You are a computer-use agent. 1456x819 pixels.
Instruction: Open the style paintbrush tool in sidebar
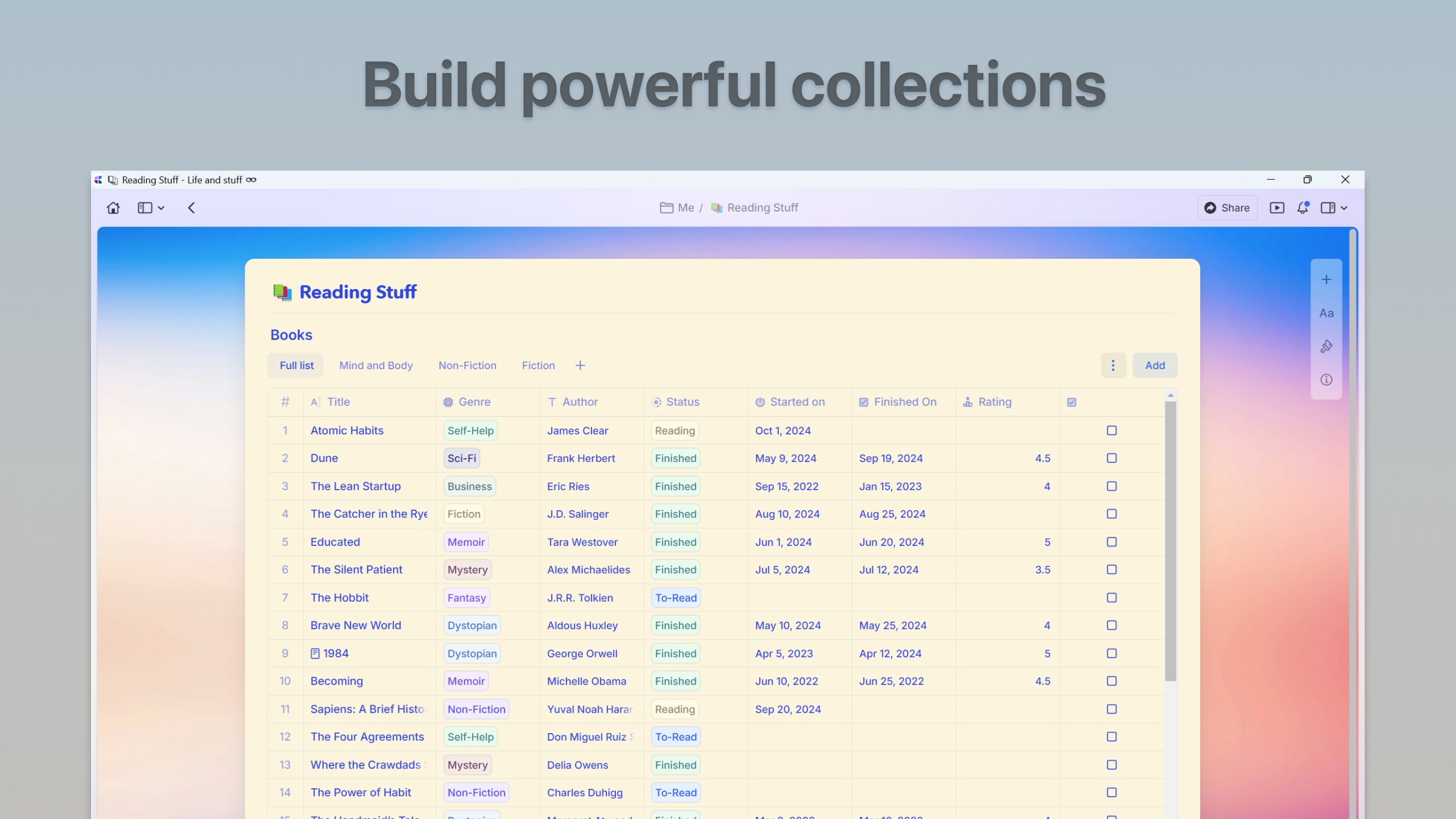tap(1326, 346)
